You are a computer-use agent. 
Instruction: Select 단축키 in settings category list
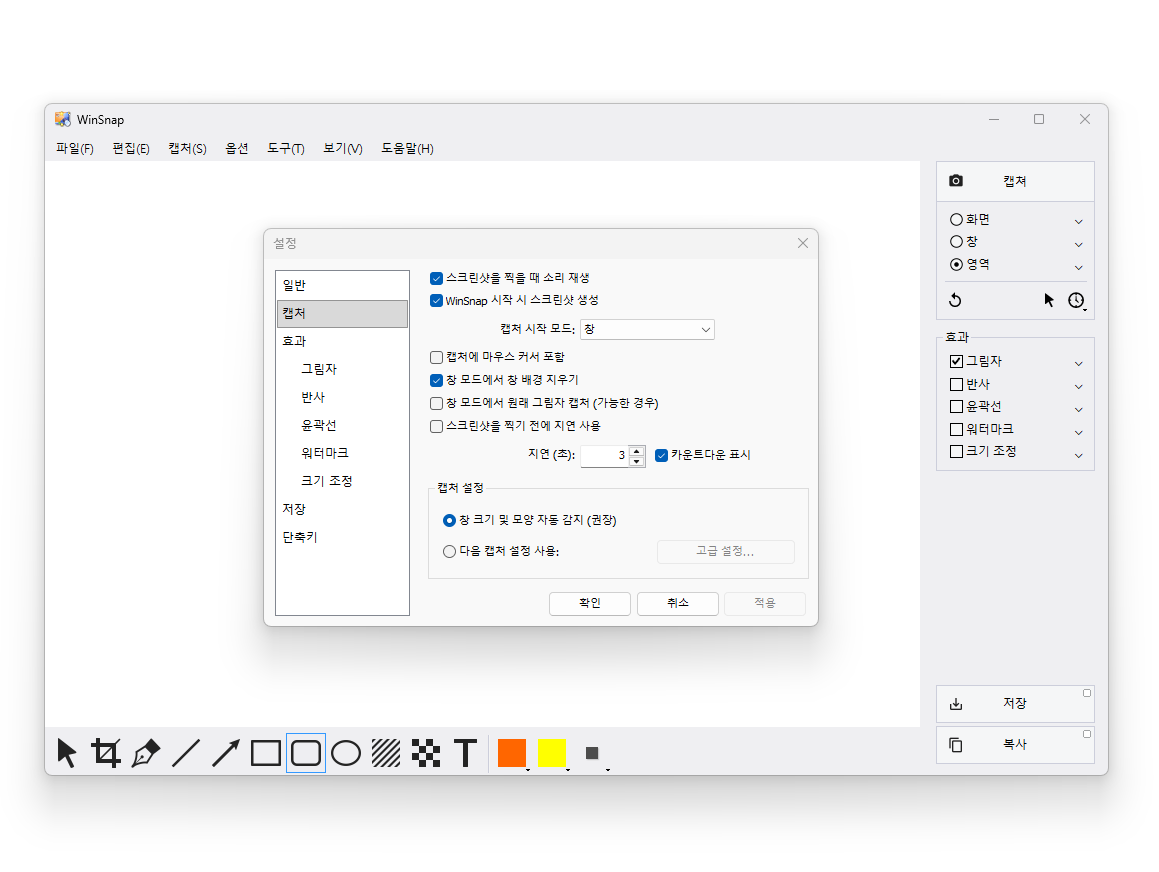342,537
